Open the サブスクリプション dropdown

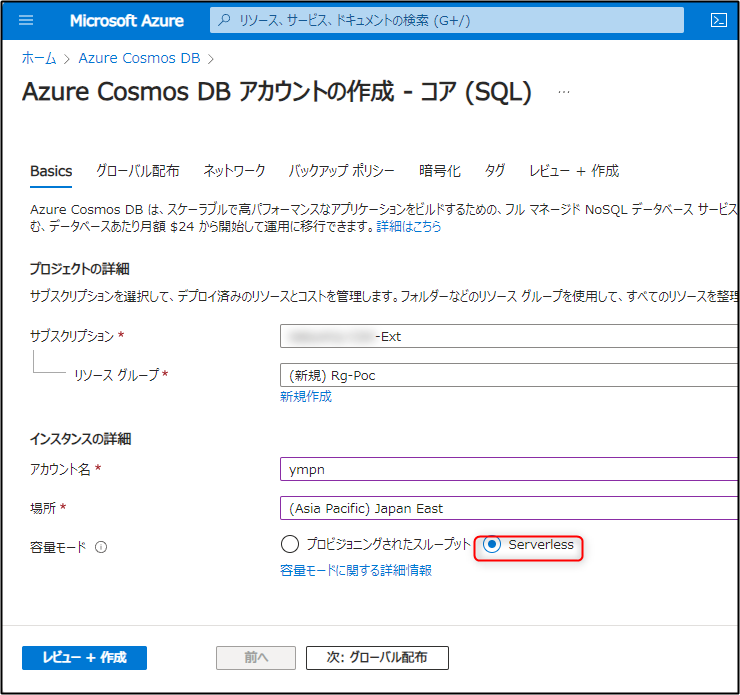(510, 336)
